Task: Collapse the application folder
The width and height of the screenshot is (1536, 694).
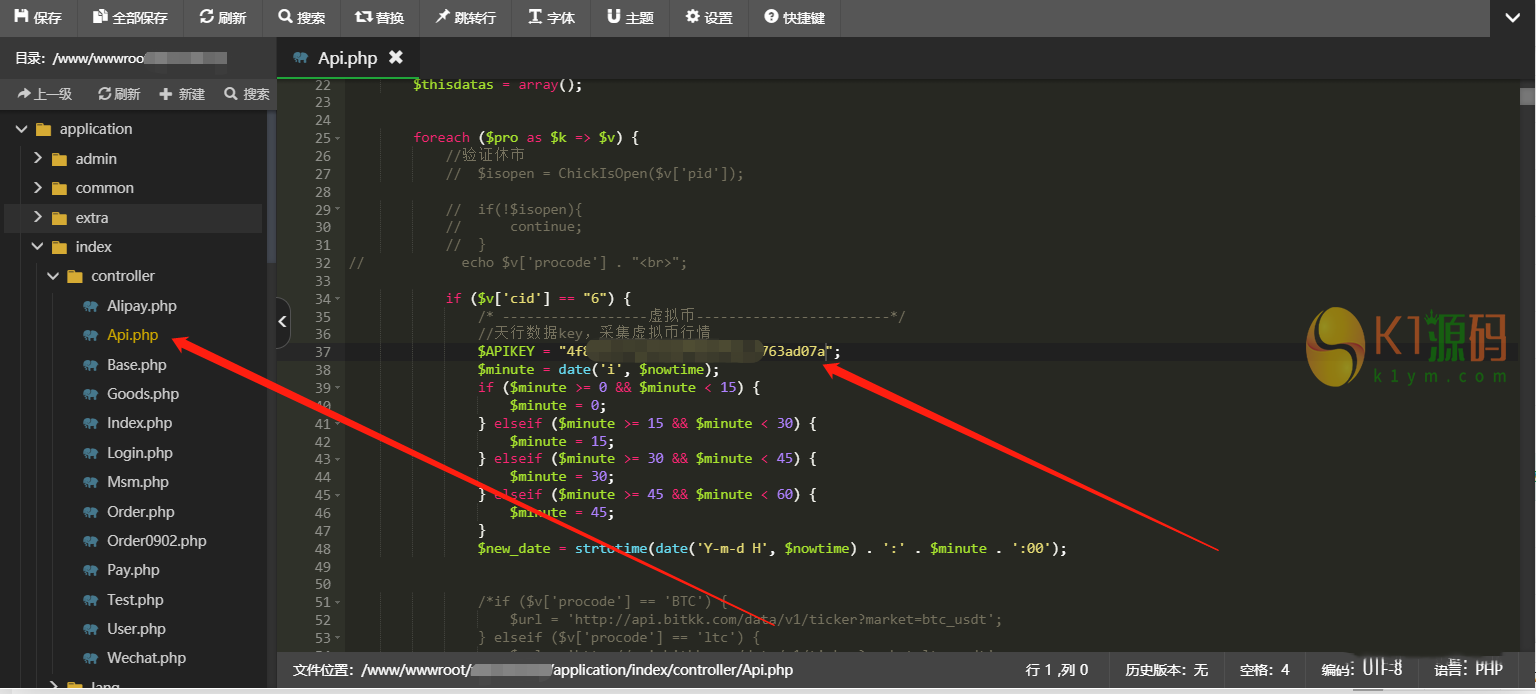Action: 22,129
